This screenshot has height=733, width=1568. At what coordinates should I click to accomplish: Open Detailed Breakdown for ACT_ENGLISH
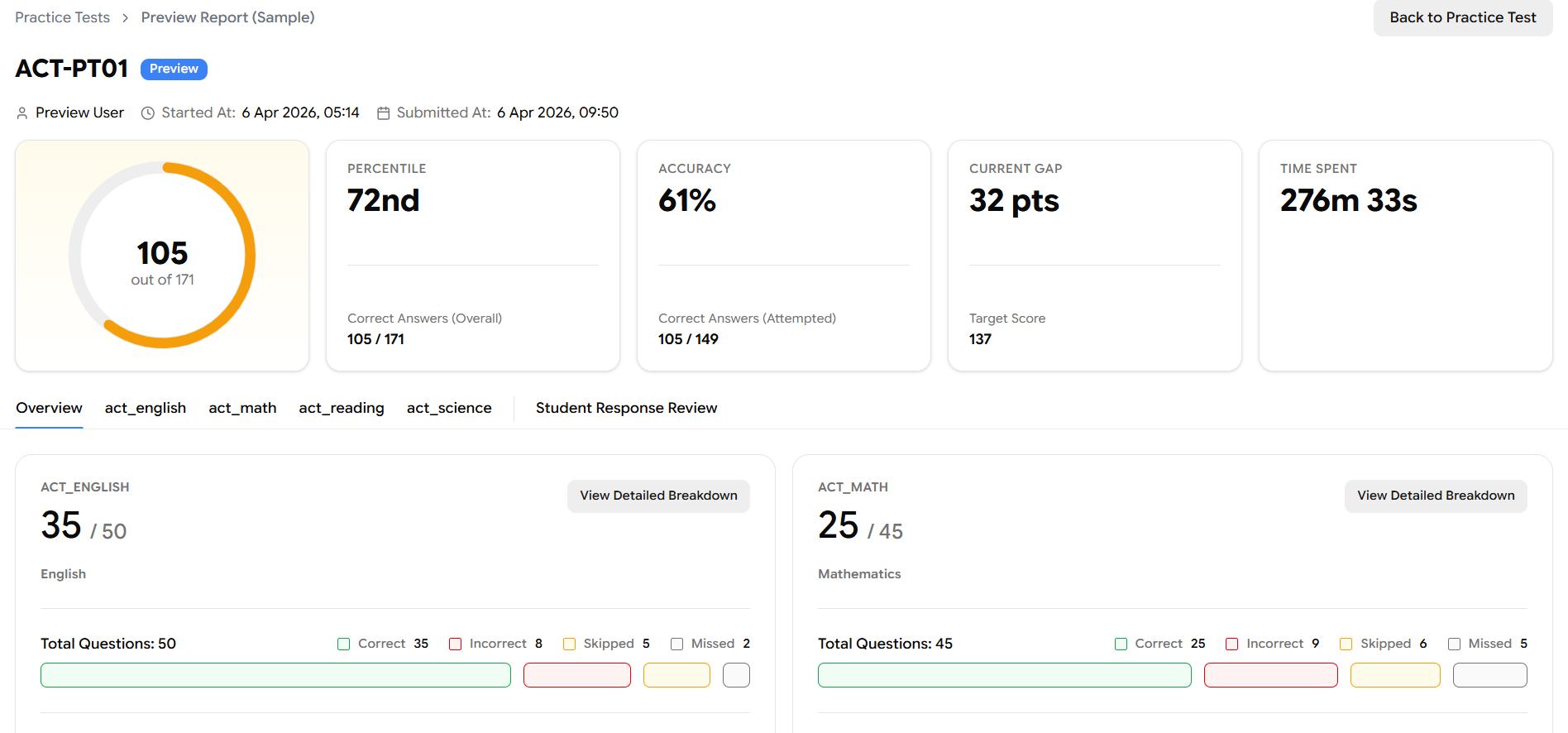click(x=658, y=496)
